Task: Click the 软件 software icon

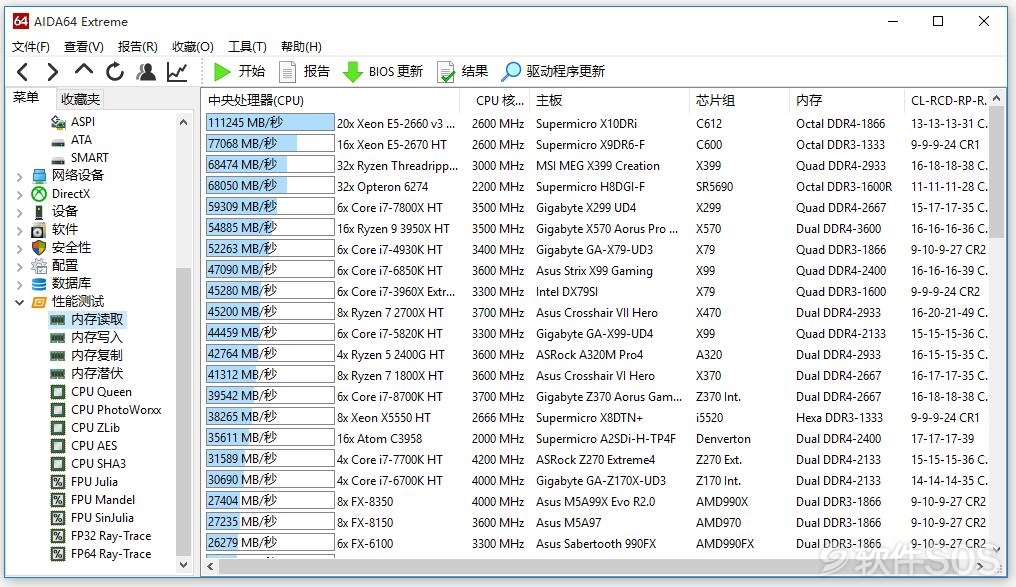Action: coord(39,230)
